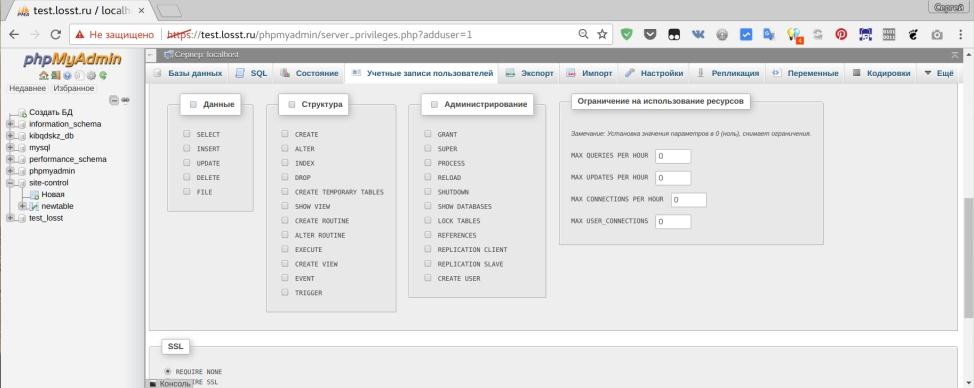Expand phpmyadmin database node
The height and width of the screenshot is (388, 974).
coord(10,171)
